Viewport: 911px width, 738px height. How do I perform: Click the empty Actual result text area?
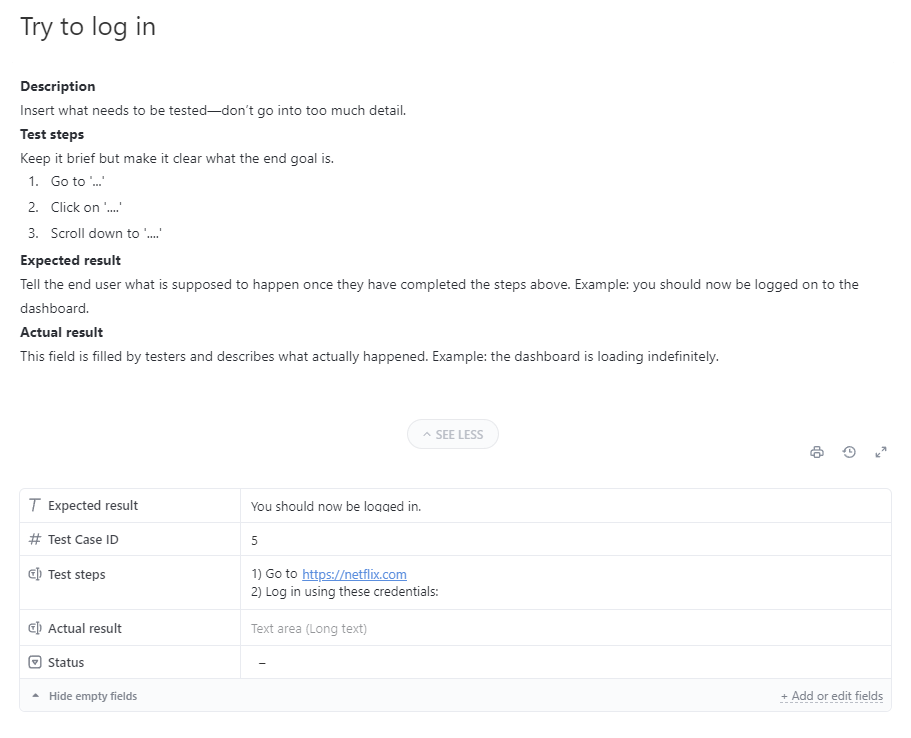point(310,628)
